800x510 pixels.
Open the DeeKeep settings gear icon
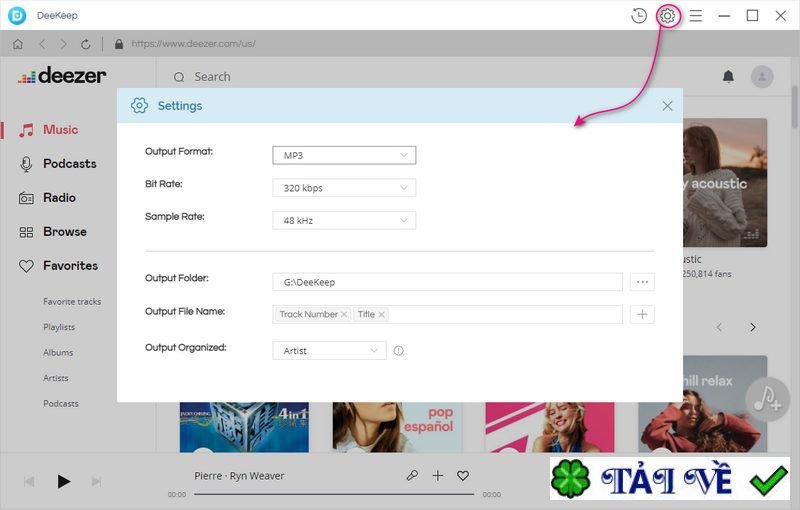[x=667, y=16]
